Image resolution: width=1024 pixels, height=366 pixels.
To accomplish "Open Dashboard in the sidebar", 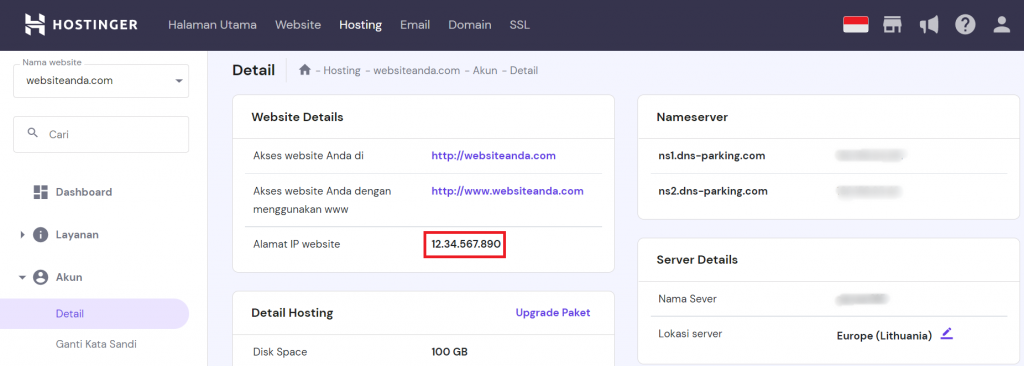I will 84,192.
